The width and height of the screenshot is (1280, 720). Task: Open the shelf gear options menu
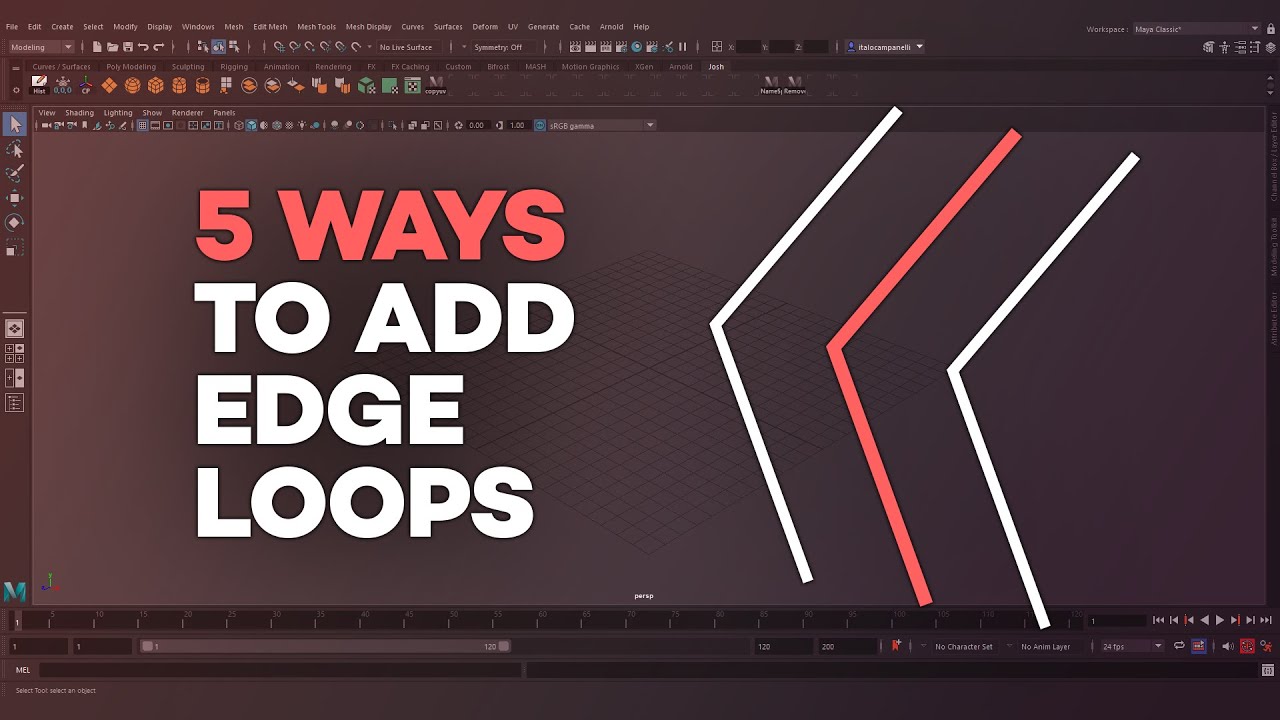16,90
